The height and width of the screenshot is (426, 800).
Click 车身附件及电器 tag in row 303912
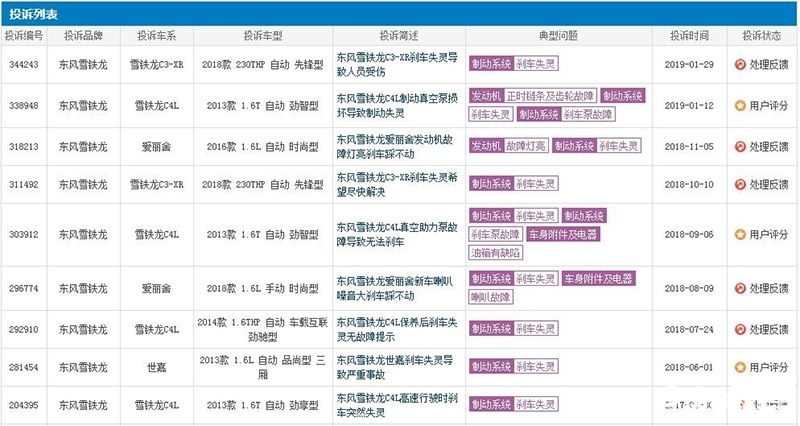coord(562,234)
